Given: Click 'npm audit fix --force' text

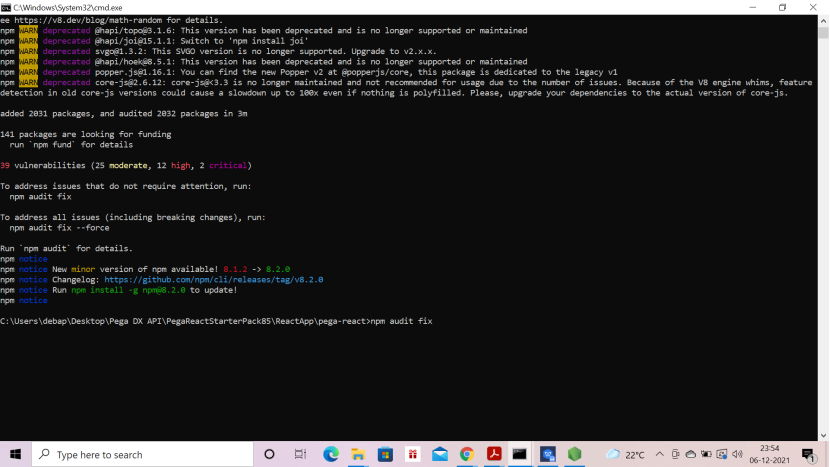Looking at the screenshot, I should tap(59, 228).
